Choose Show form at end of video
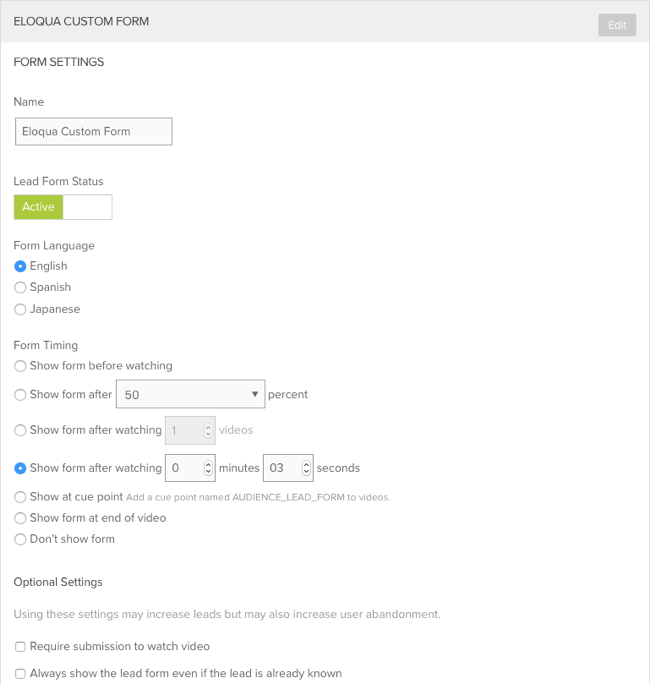This screenshot has width=650, height=684. [x=20, y=518]
